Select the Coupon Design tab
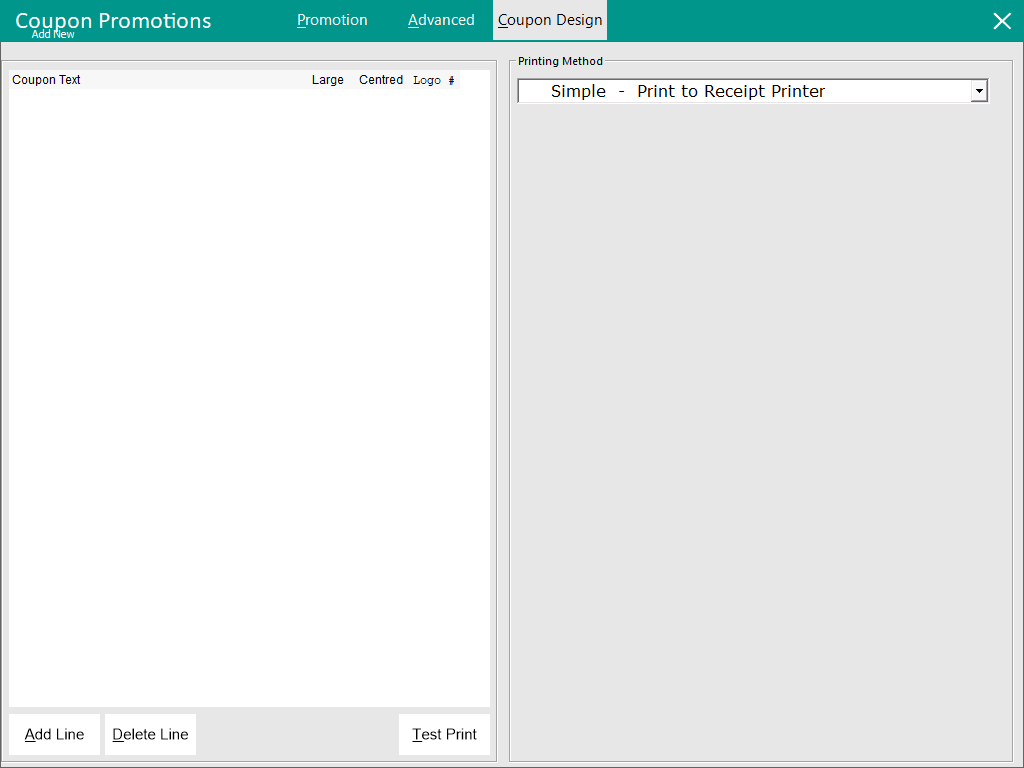 click(550, 20)
